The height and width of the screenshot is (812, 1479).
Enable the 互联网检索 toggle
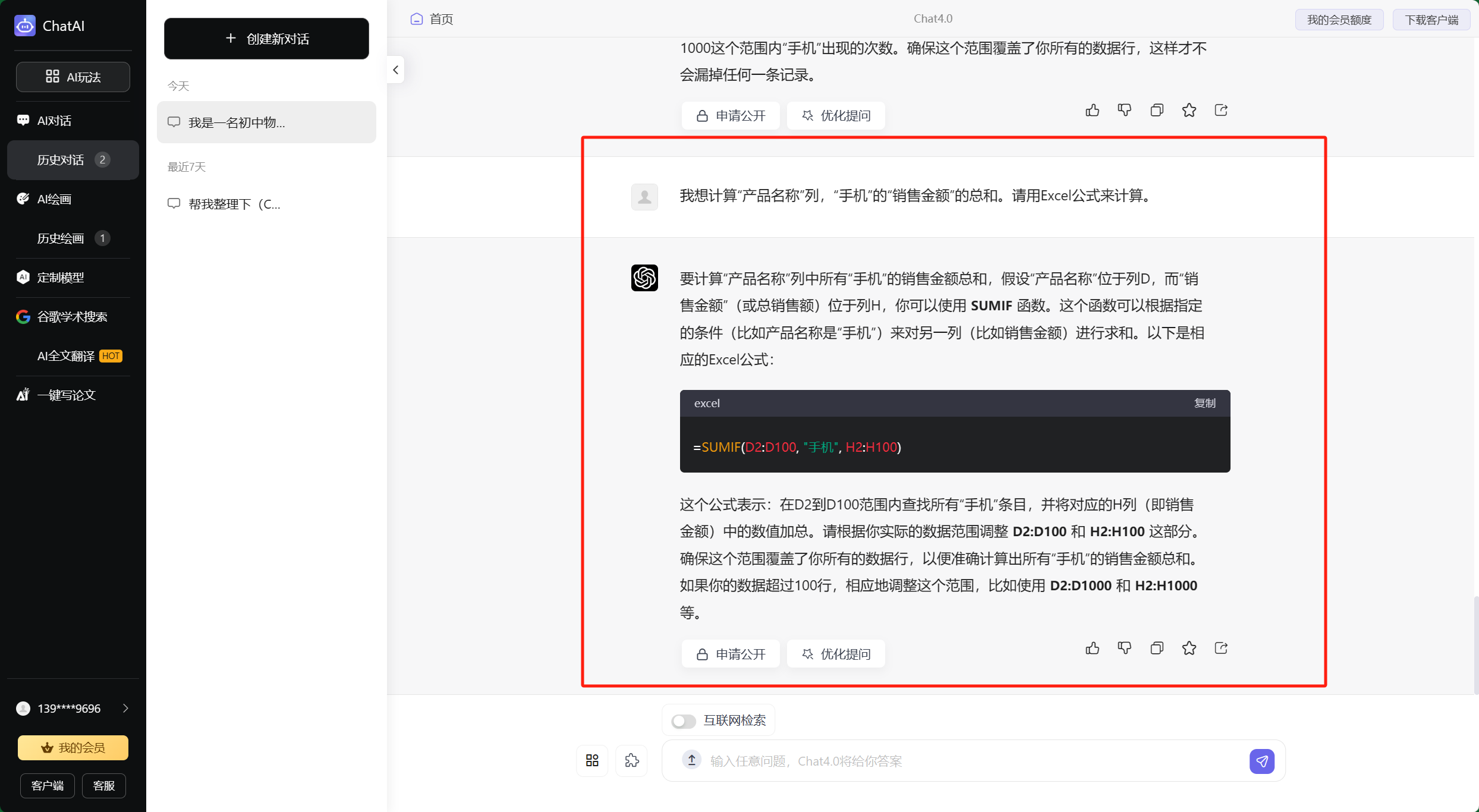tap(683, 720)
